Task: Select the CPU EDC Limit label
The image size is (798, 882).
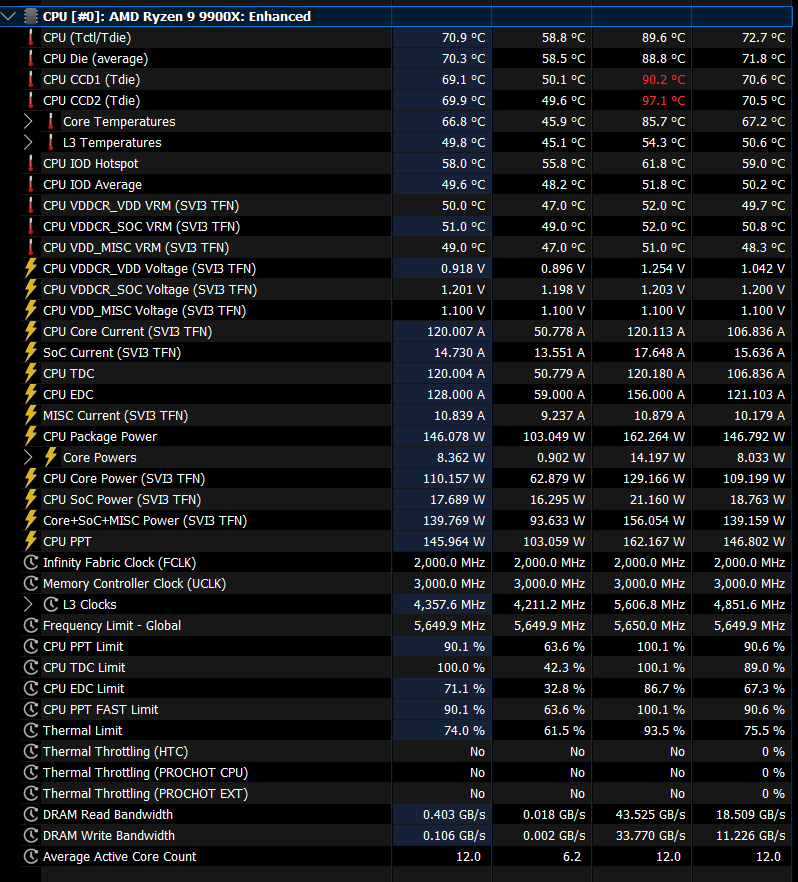Action: (83, 688)
